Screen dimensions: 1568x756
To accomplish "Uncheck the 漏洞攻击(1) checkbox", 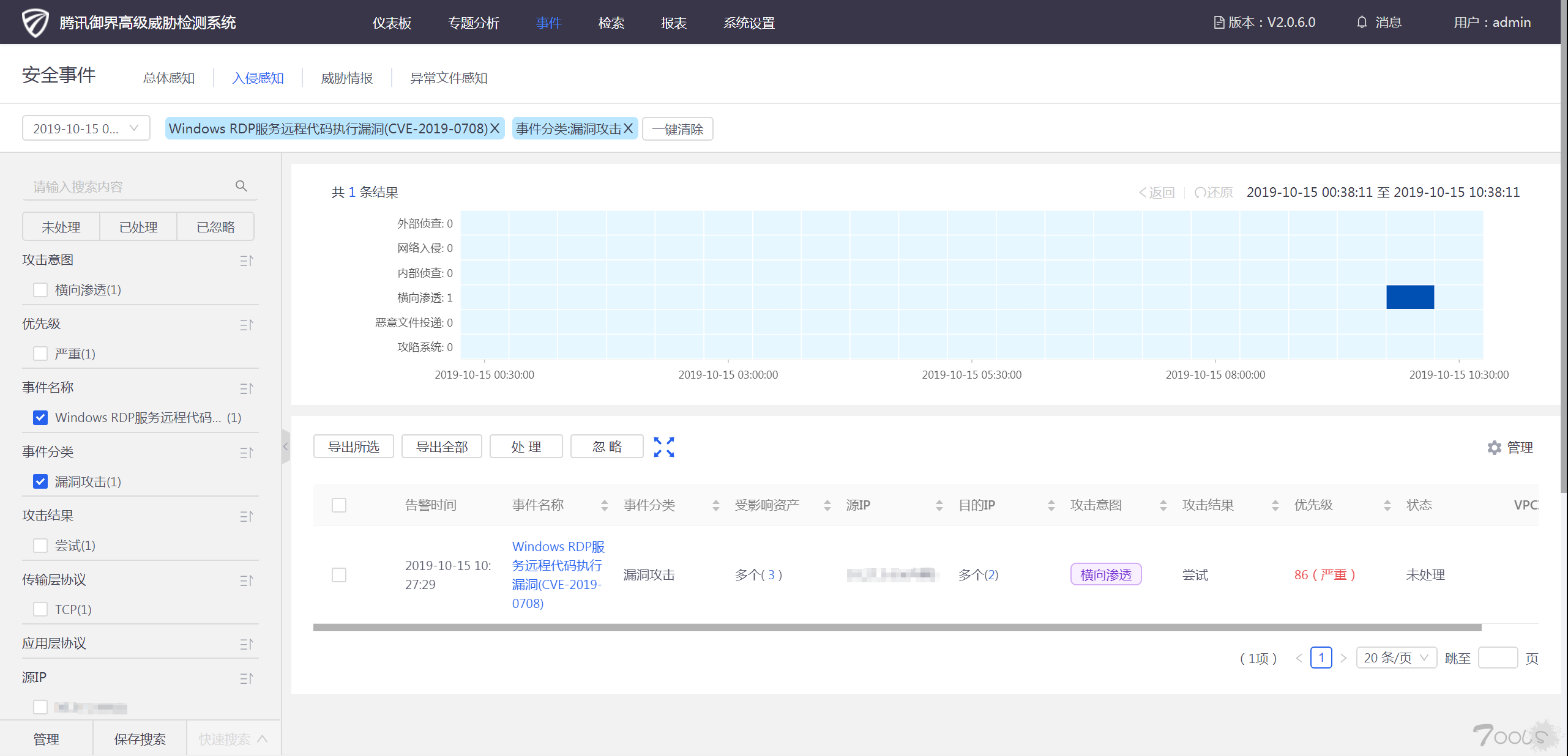I will point(40,482).
